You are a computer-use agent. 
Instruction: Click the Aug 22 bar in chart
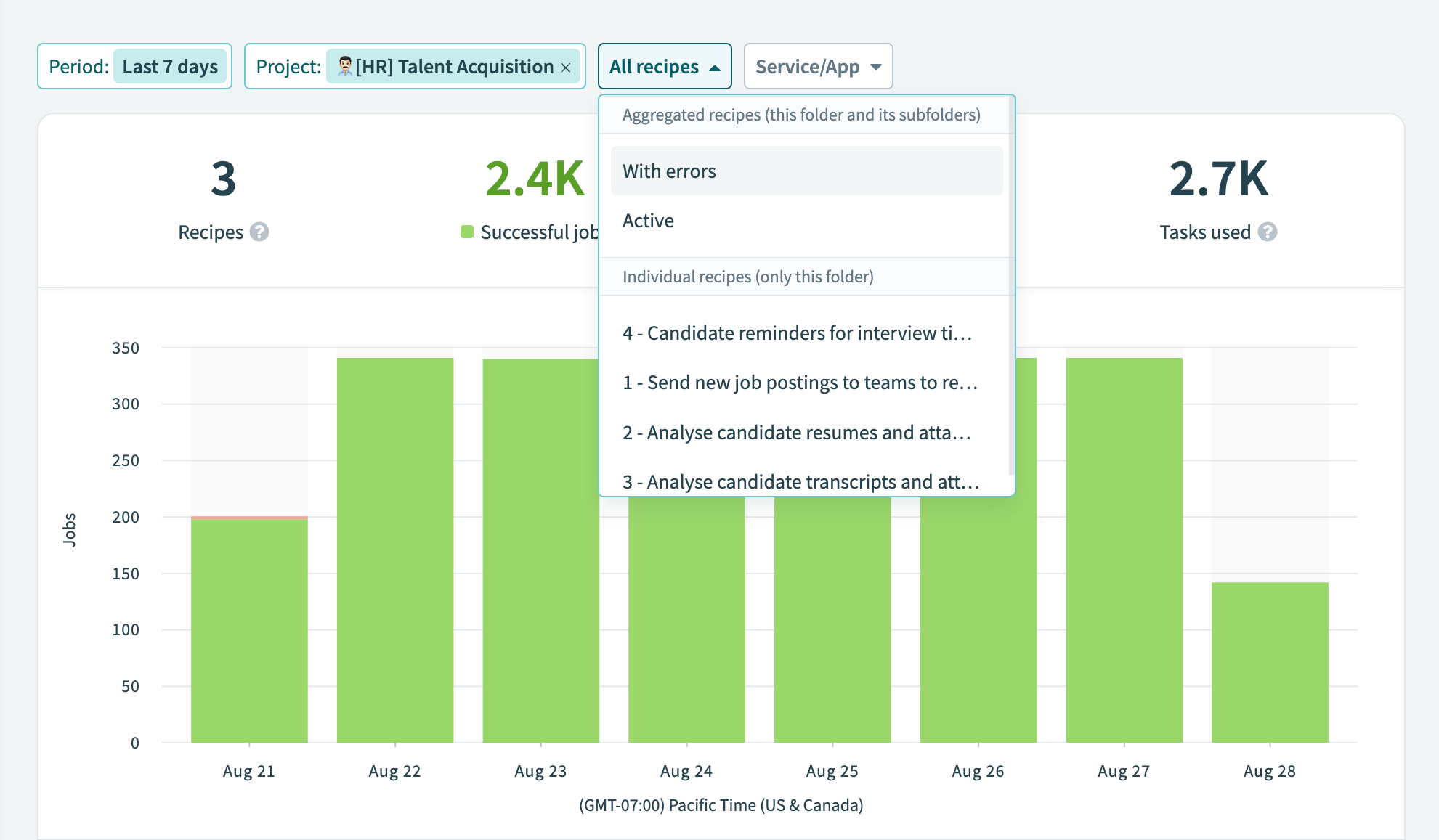tap(395, 550)
